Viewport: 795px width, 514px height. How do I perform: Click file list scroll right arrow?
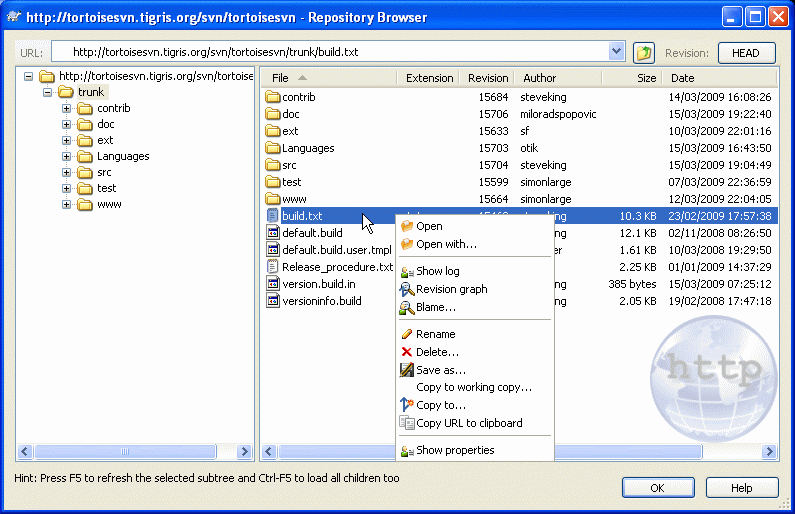[x=769, y=451]
